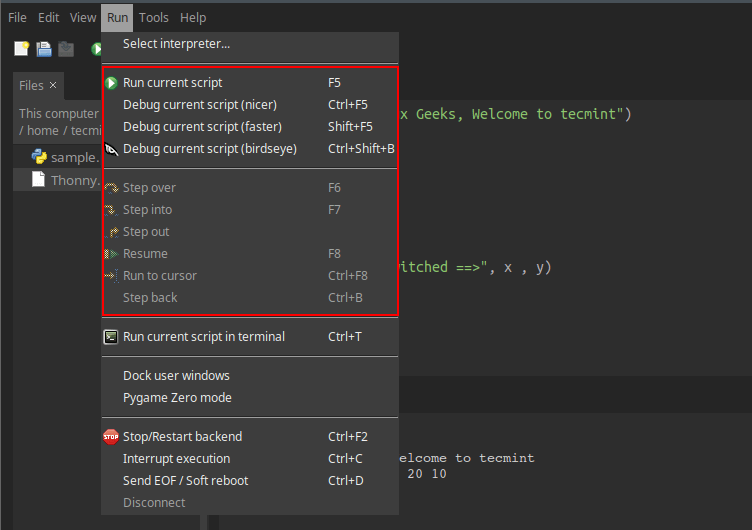Viewport: 752px width, 530px height.
Task: Click the birdseye debug eye icon
Action: click(x=111, y=149)
